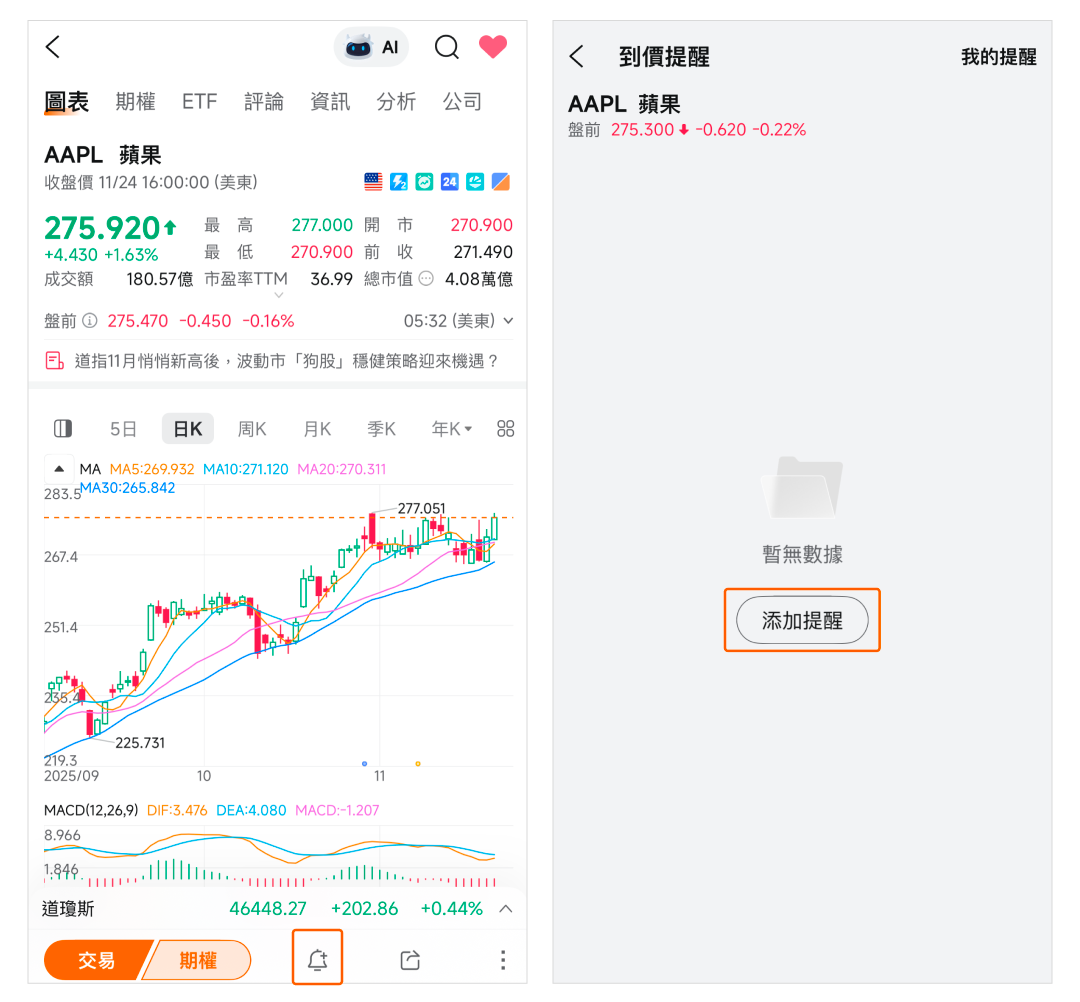
Task: Expand the 年K period dropdown
Action: tap(451, 429)
